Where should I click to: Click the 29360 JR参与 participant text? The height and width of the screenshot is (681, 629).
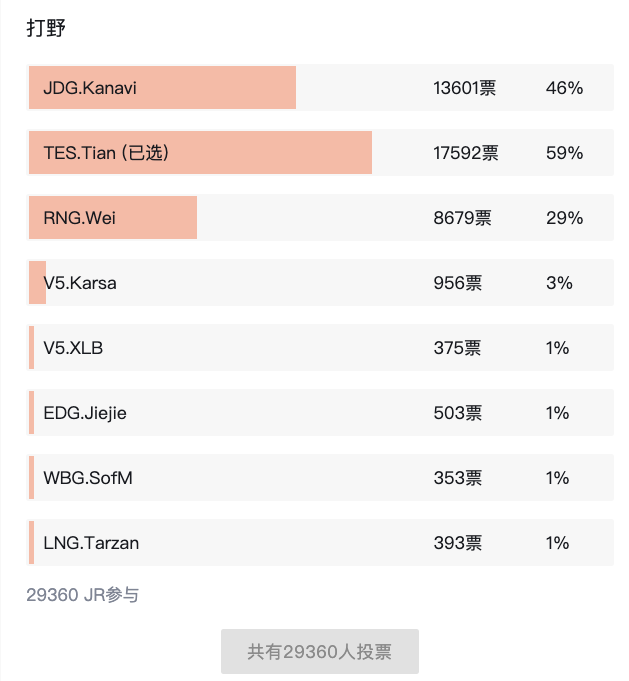(82, 595)
